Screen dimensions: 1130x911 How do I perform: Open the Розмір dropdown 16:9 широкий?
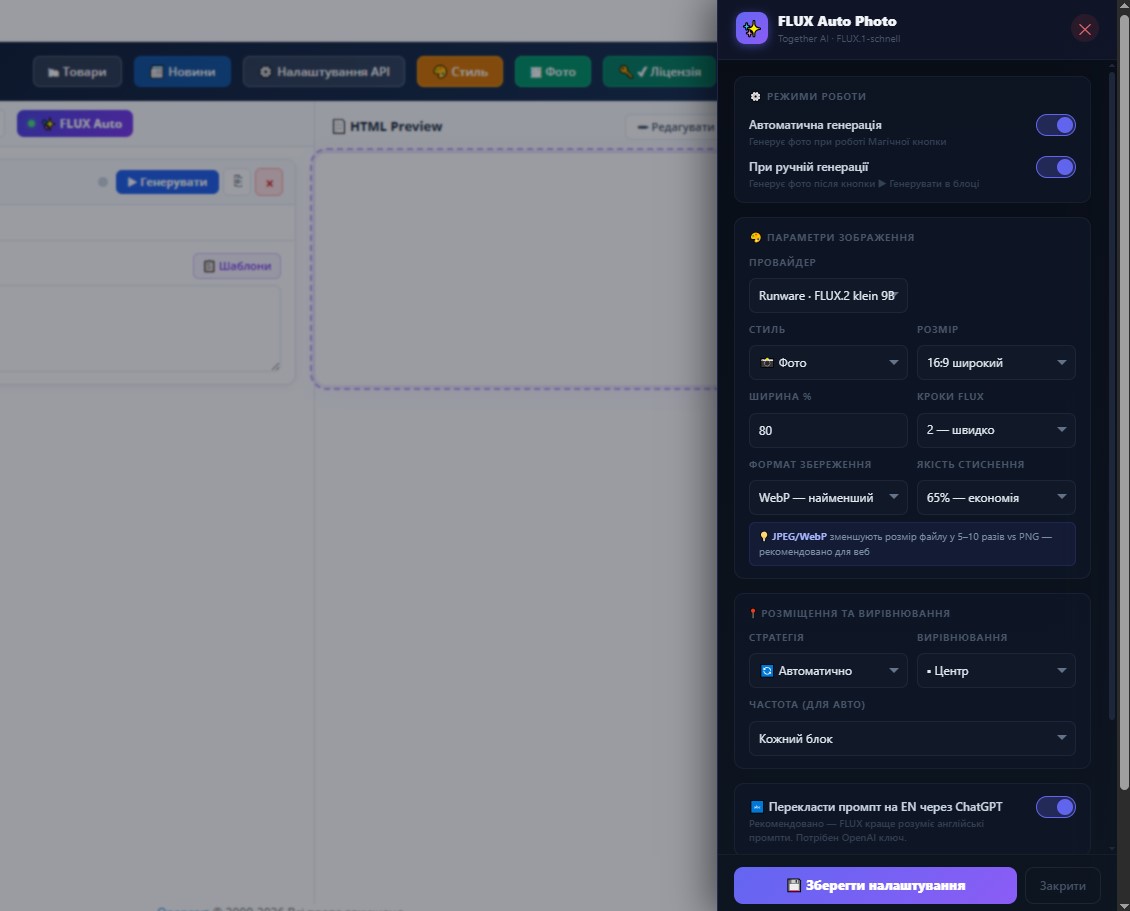click(x=996, y=363)
